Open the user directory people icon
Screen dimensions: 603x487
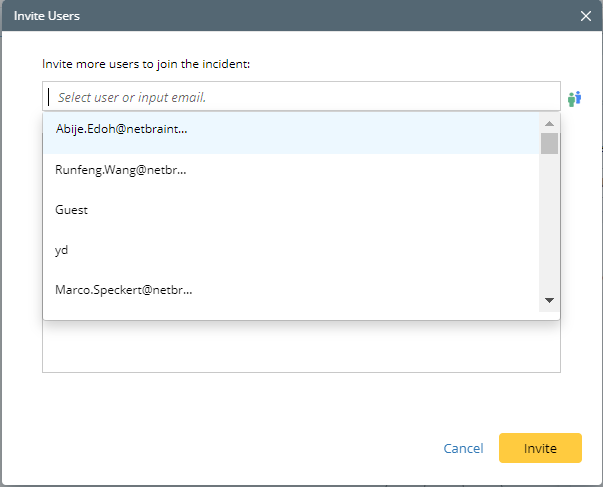click(x=574, y=98)
